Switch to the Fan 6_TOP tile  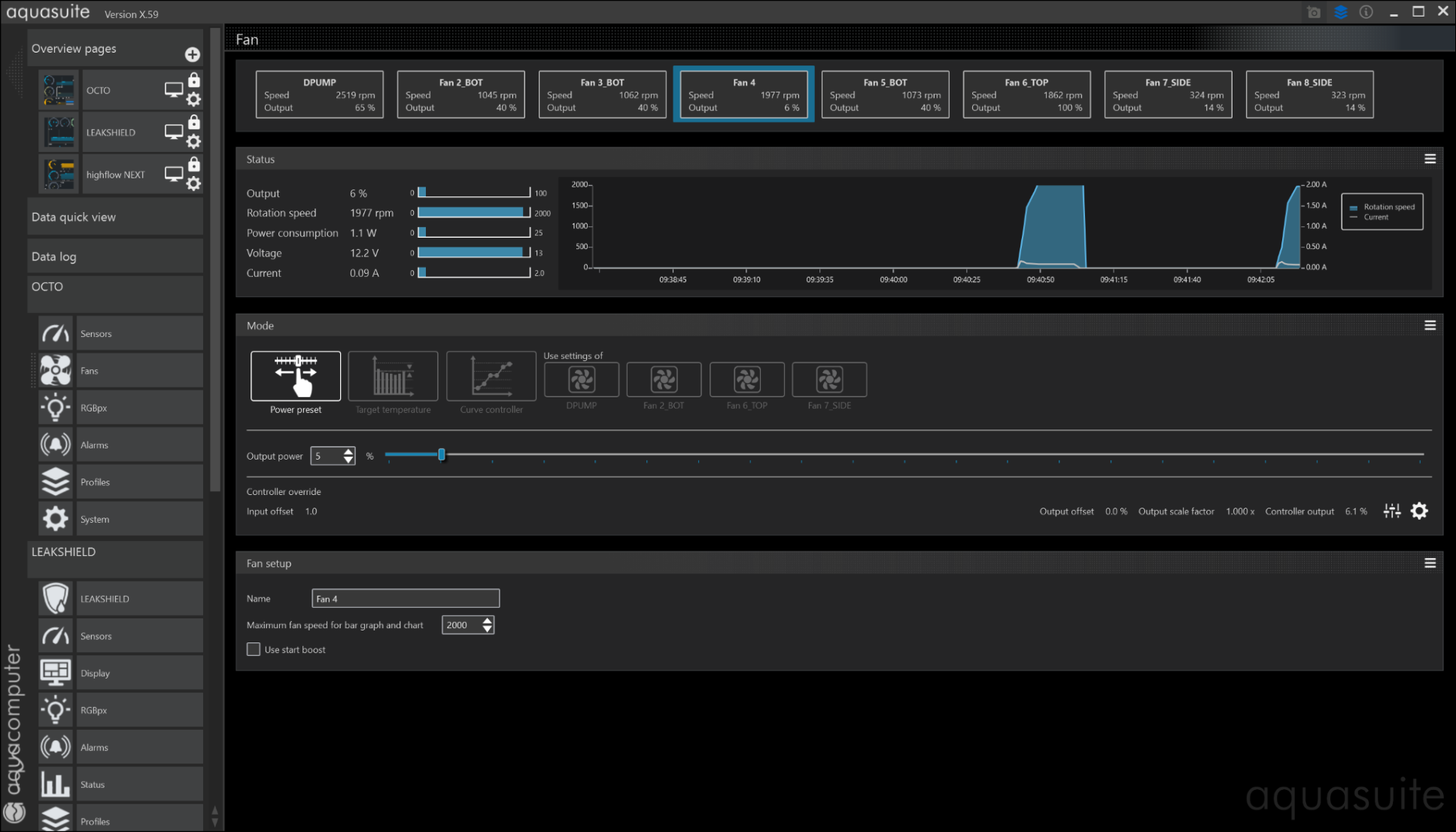point(1026,95)
